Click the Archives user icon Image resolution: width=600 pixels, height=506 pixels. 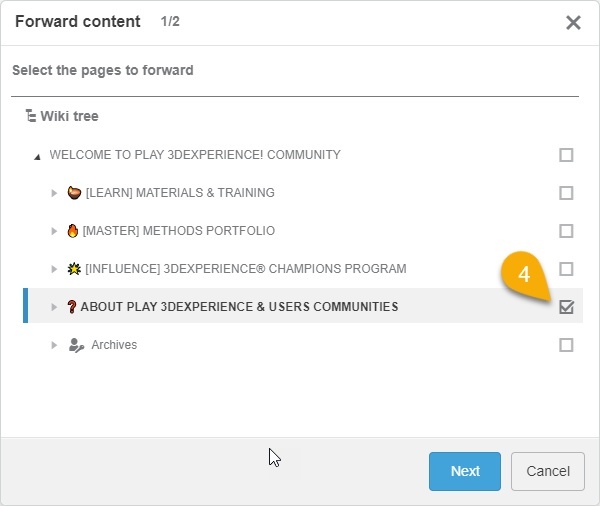tap(76, 345)
